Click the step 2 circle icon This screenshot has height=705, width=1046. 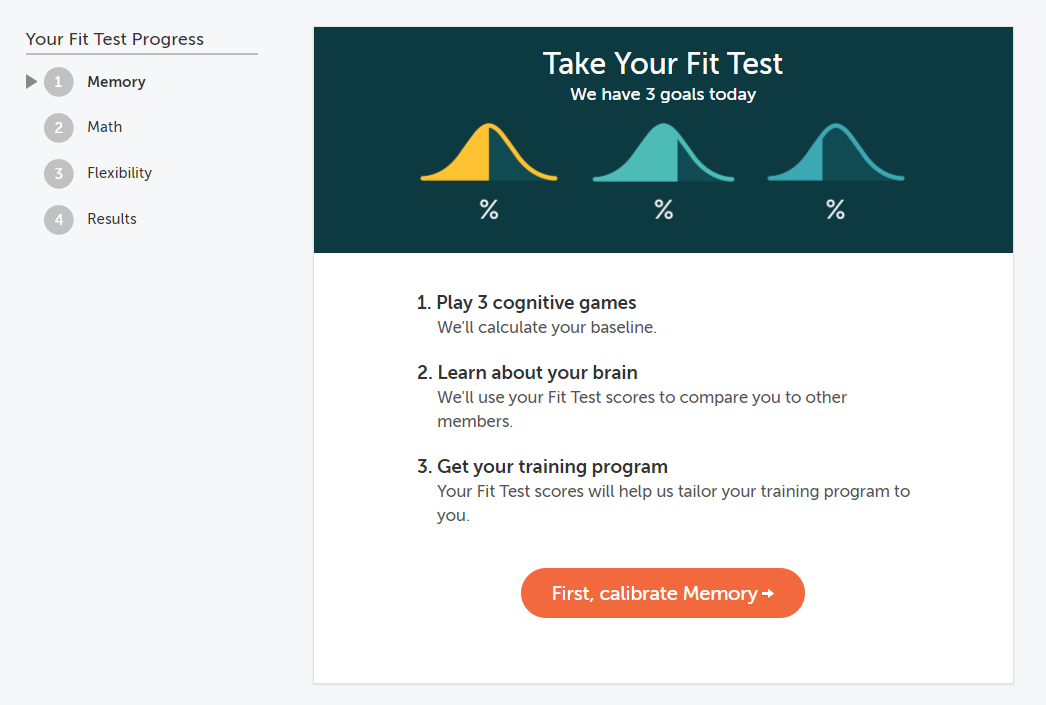tap(59, 127)
